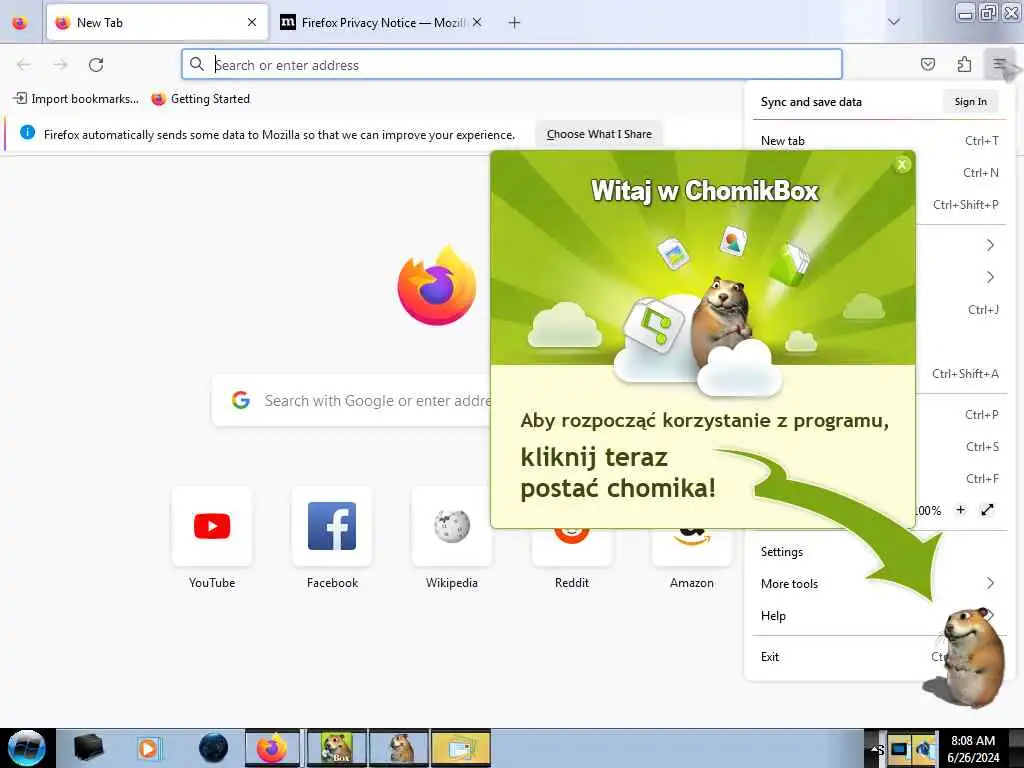
Task: Expand the More tools submenu
Action: (878, 584)
